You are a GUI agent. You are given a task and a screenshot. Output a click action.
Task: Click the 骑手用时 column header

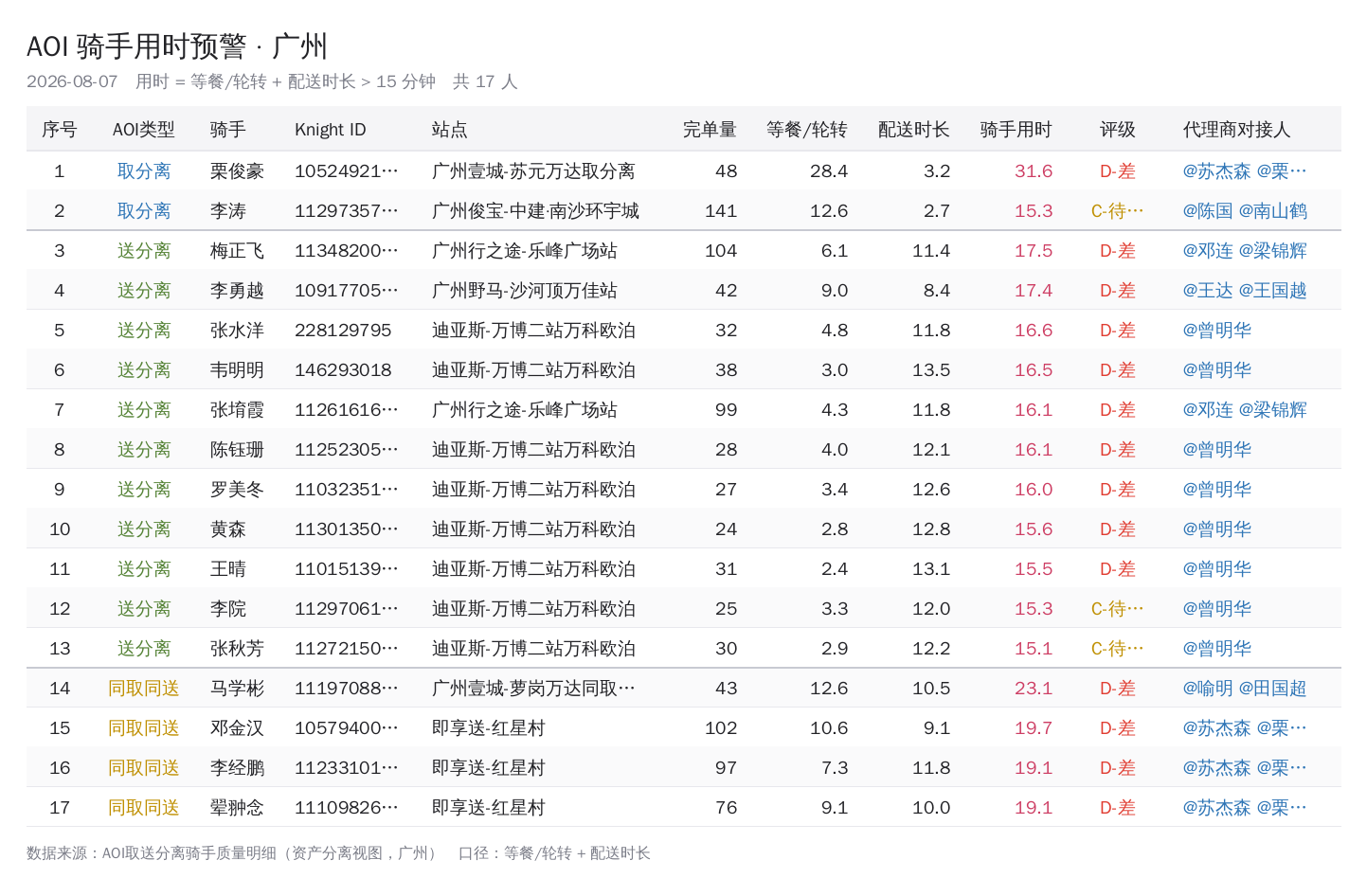tap(1016, 130)
